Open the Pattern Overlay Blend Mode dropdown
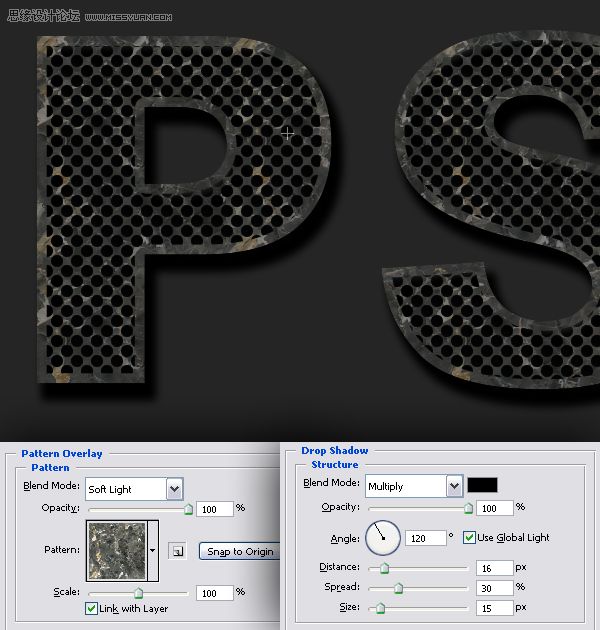This screenshot has width=600, height=630. tap(135, 489)
